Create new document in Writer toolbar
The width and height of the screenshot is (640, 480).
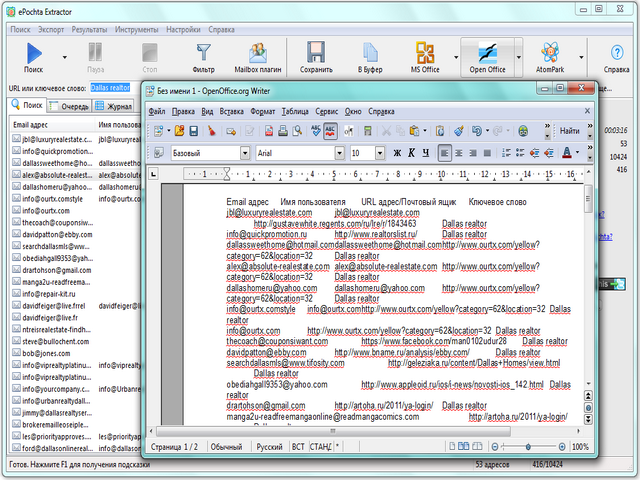tap(158, 131)
